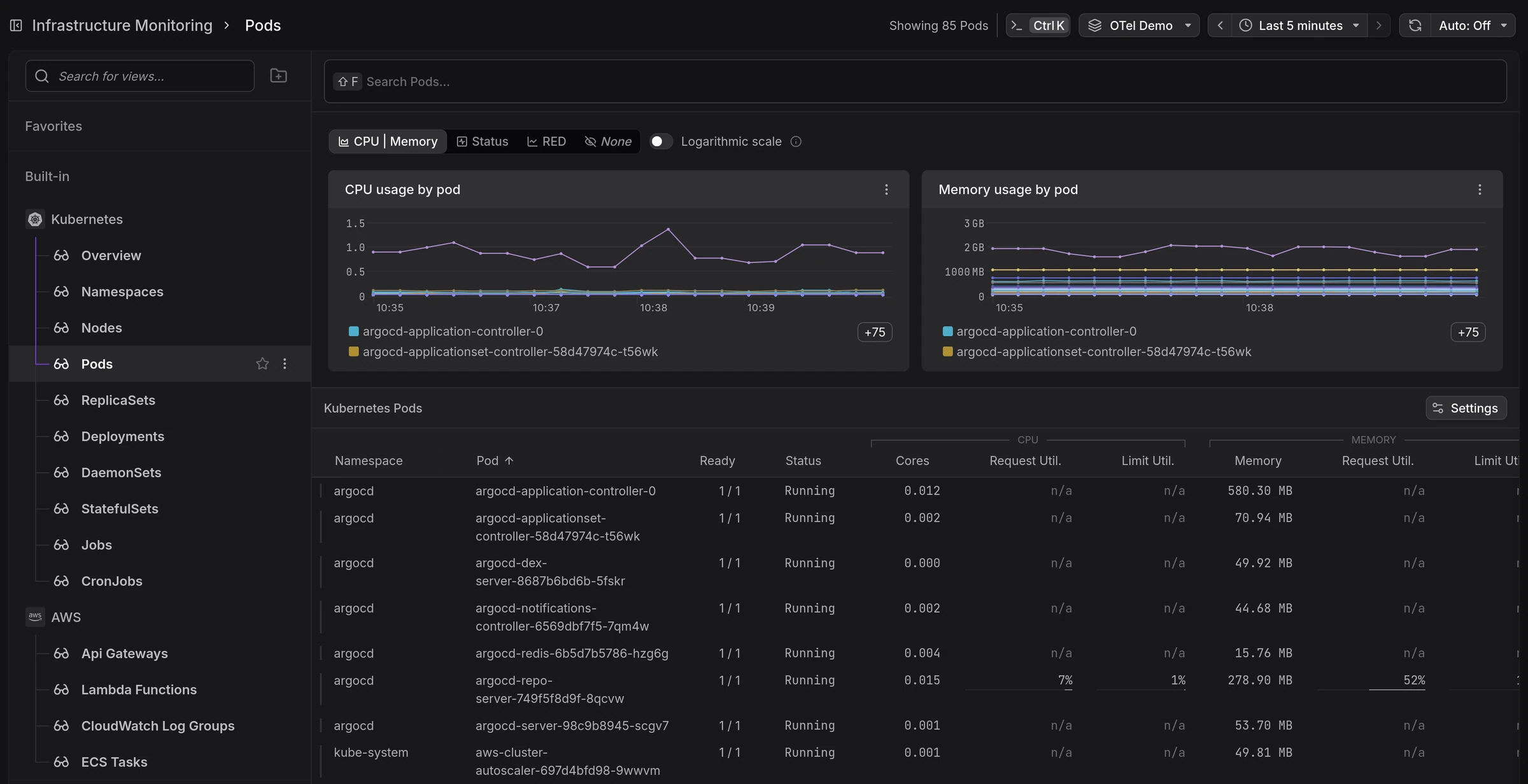Open the OTel Demo dataset dropdown
The height and width of the screenshot is (784, 1528).
coord(1139,25)
